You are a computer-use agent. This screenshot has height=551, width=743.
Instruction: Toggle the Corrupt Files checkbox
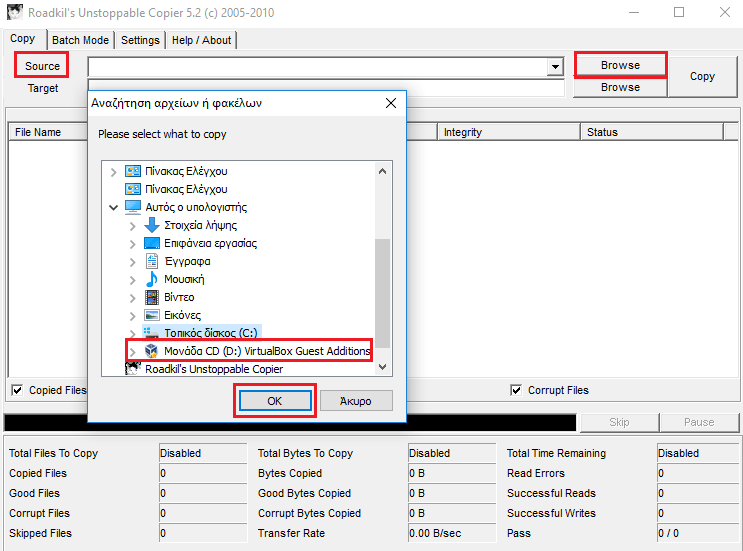pos(516,390)
